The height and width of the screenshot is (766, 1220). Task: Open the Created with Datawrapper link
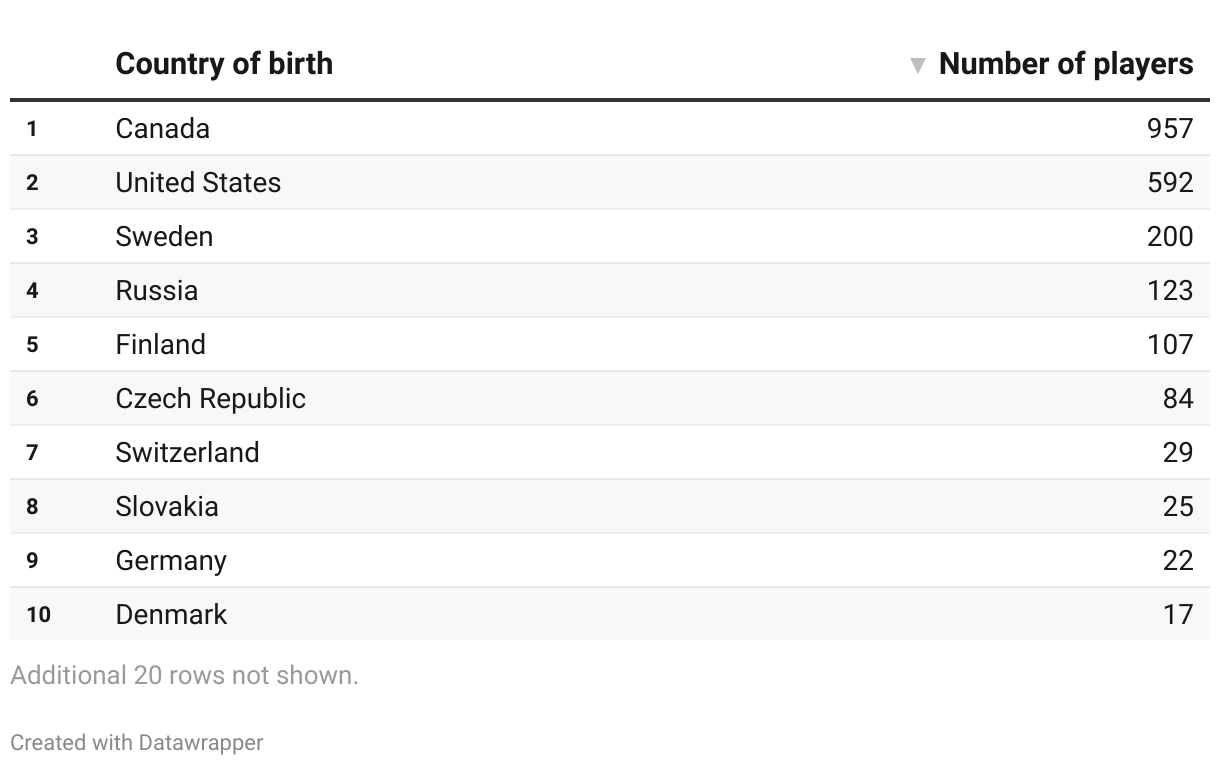[137, 742]
